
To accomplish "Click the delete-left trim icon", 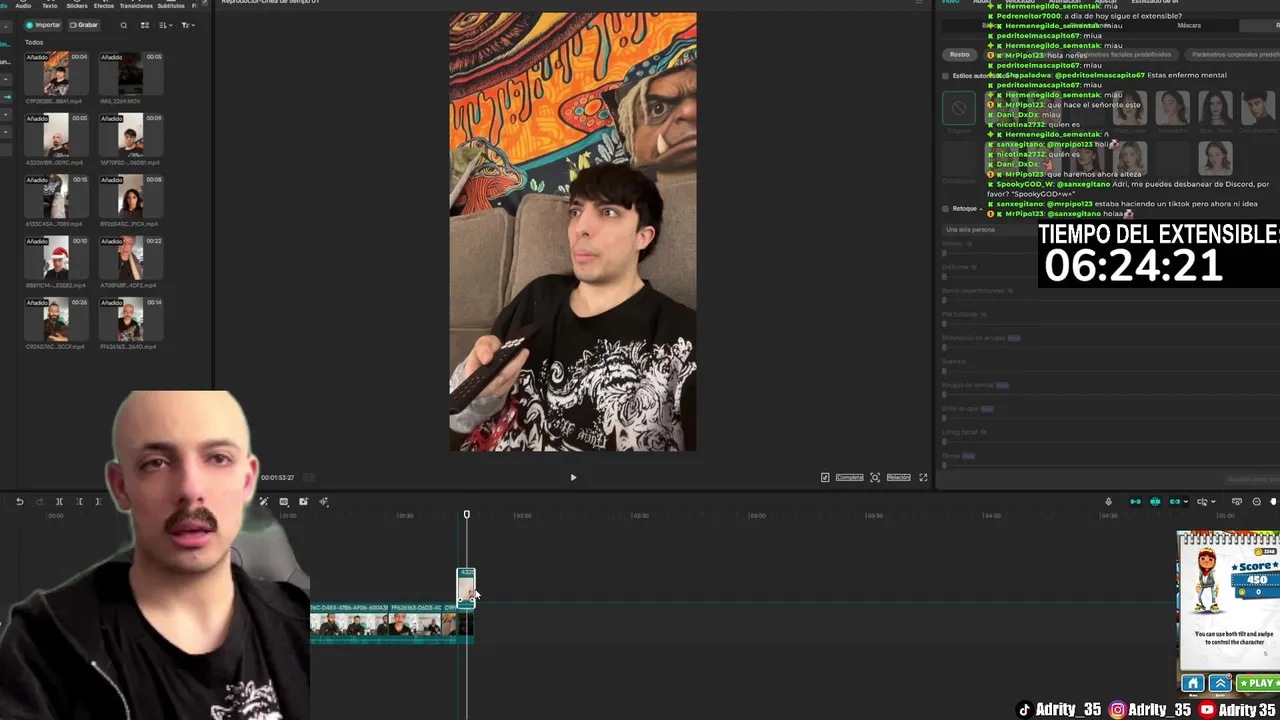I will pos(79,502).
